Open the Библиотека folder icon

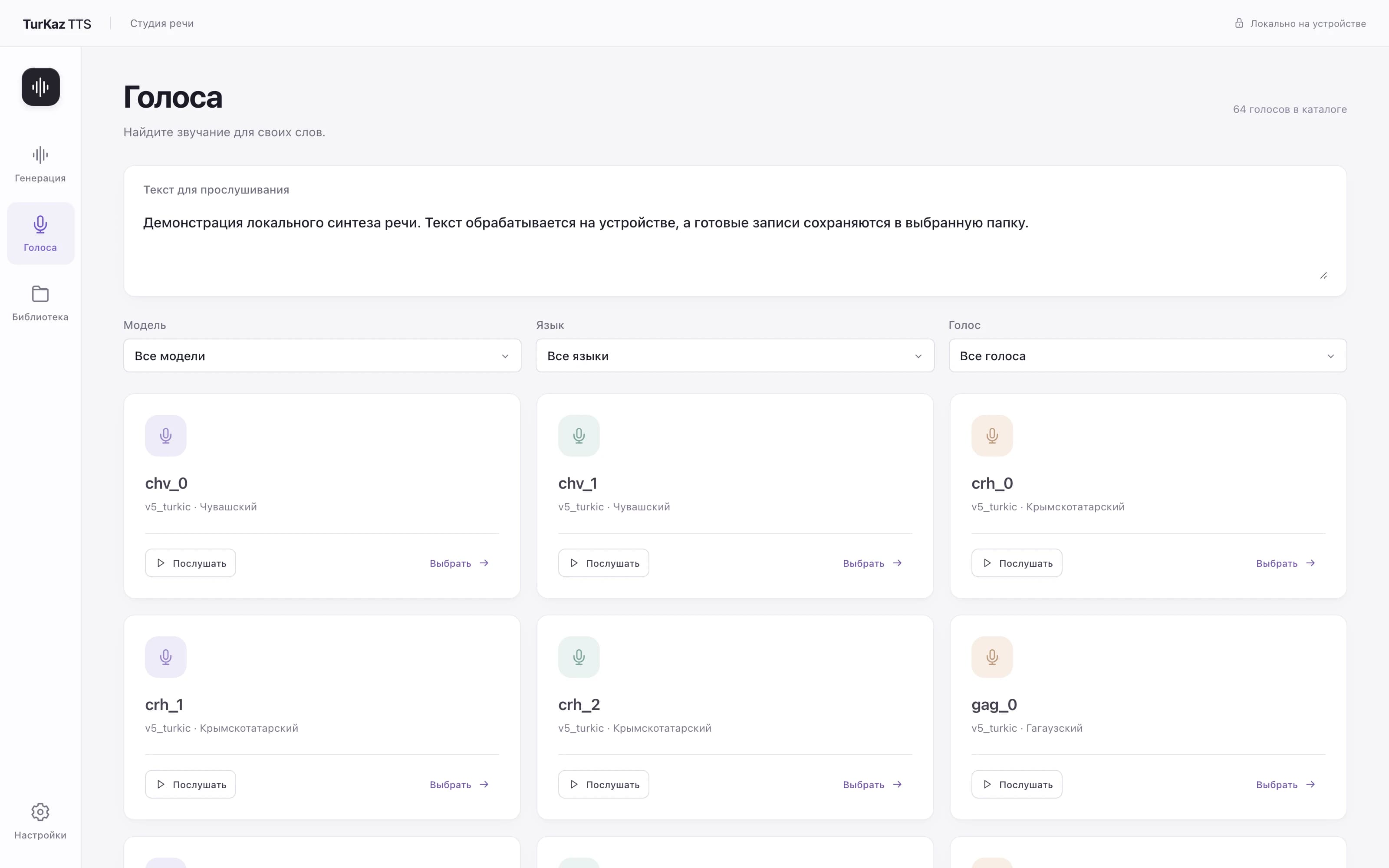[40, 294]
